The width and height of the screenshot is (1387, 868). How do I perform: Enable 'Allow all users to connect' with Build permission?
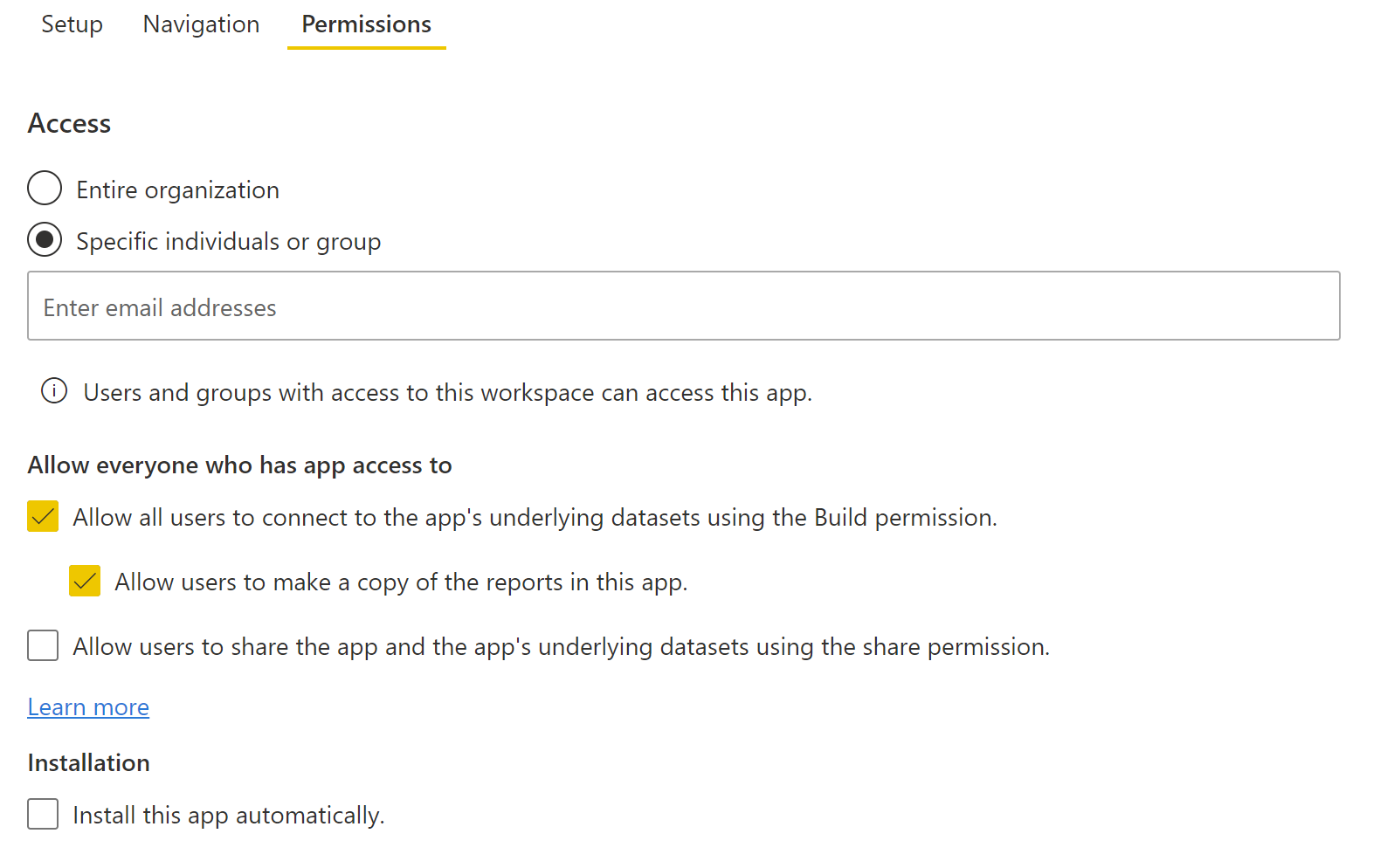pyautogui.click(x=43, y=516)
